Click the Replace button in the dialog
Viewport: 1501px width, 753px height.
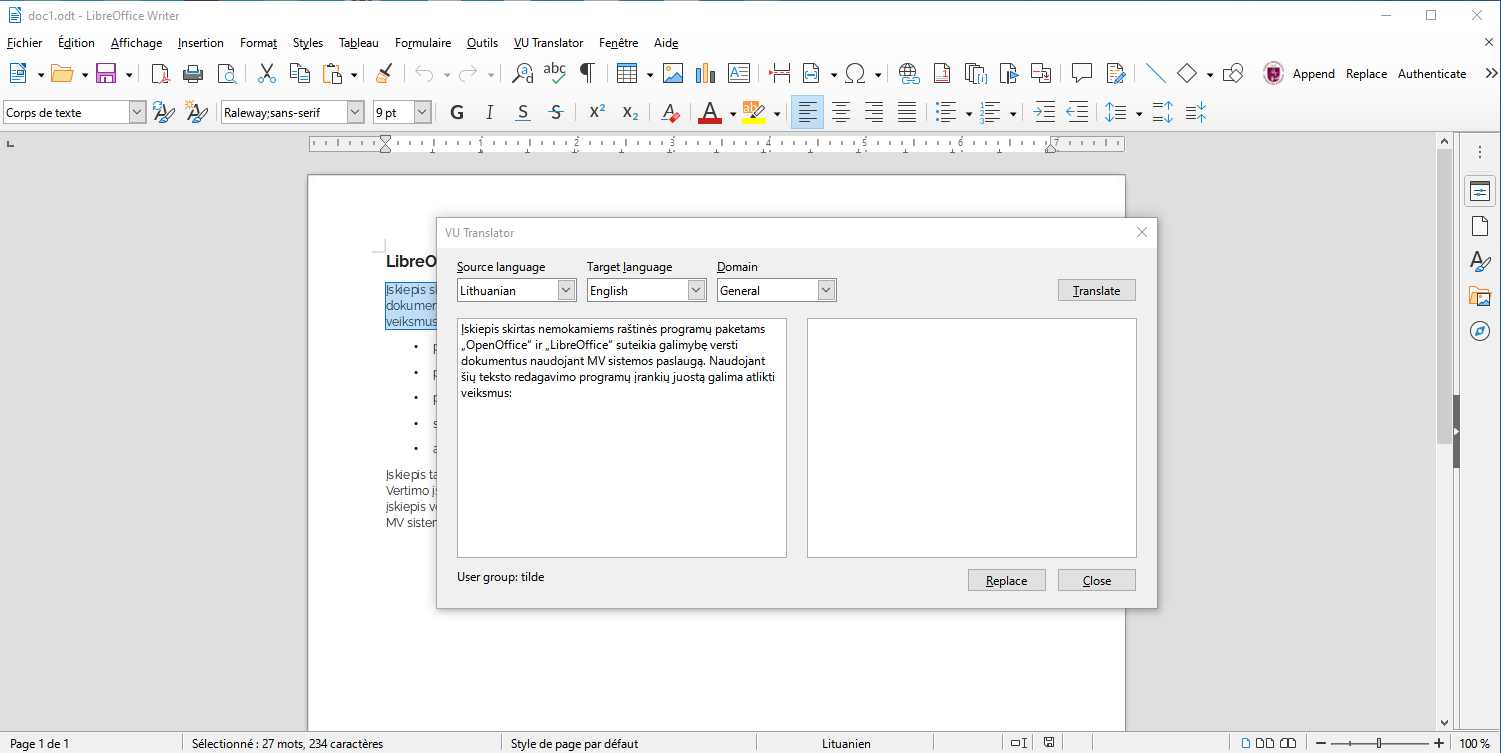(1007, 581)
